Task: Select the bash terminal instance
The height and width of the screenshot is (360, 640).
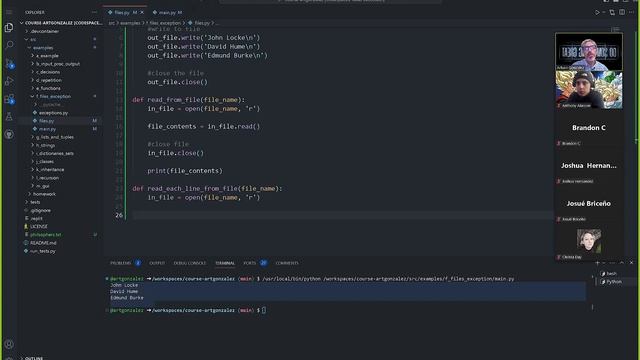Action: tap(611, 274)
